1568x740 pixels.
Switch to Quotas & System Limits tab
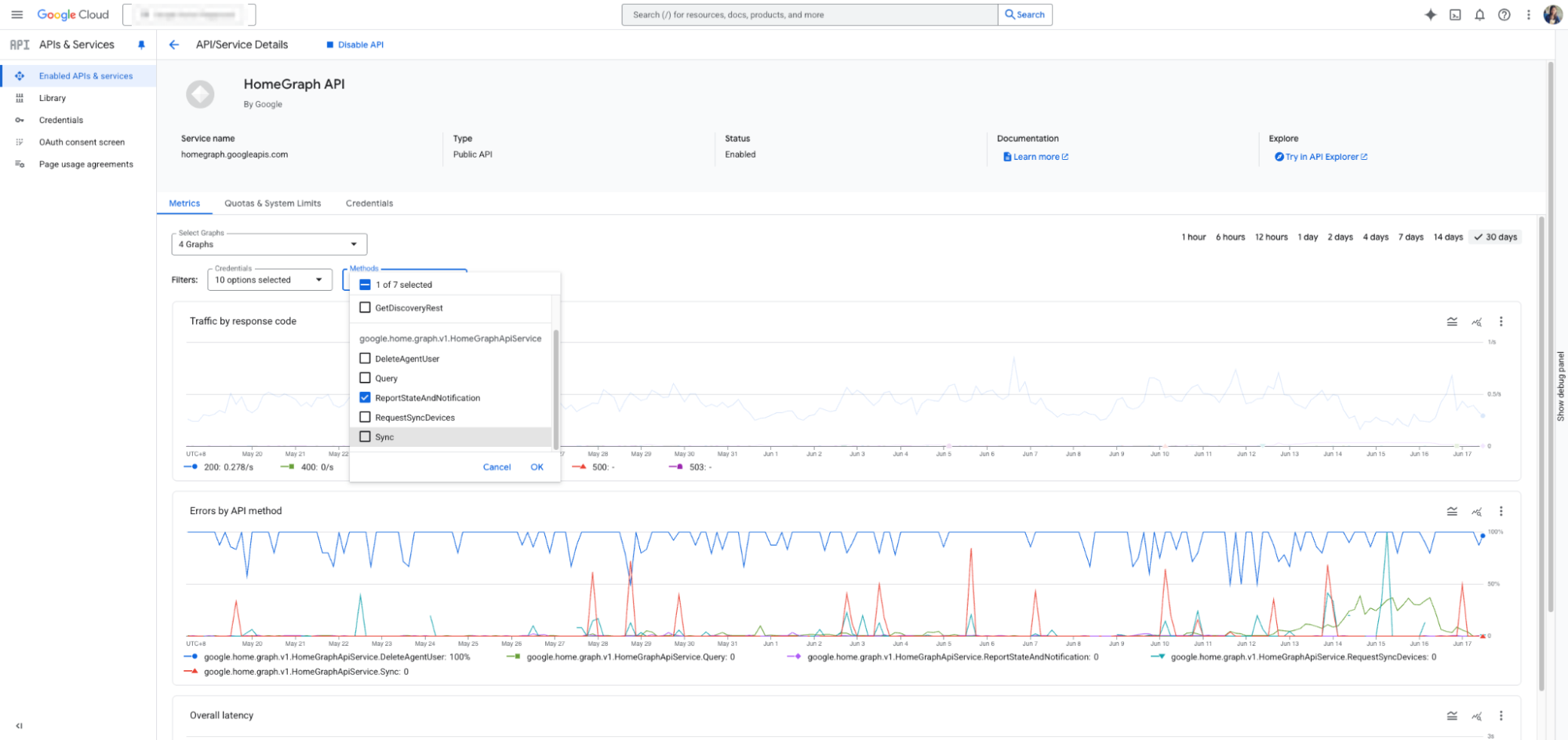(272, 203)
